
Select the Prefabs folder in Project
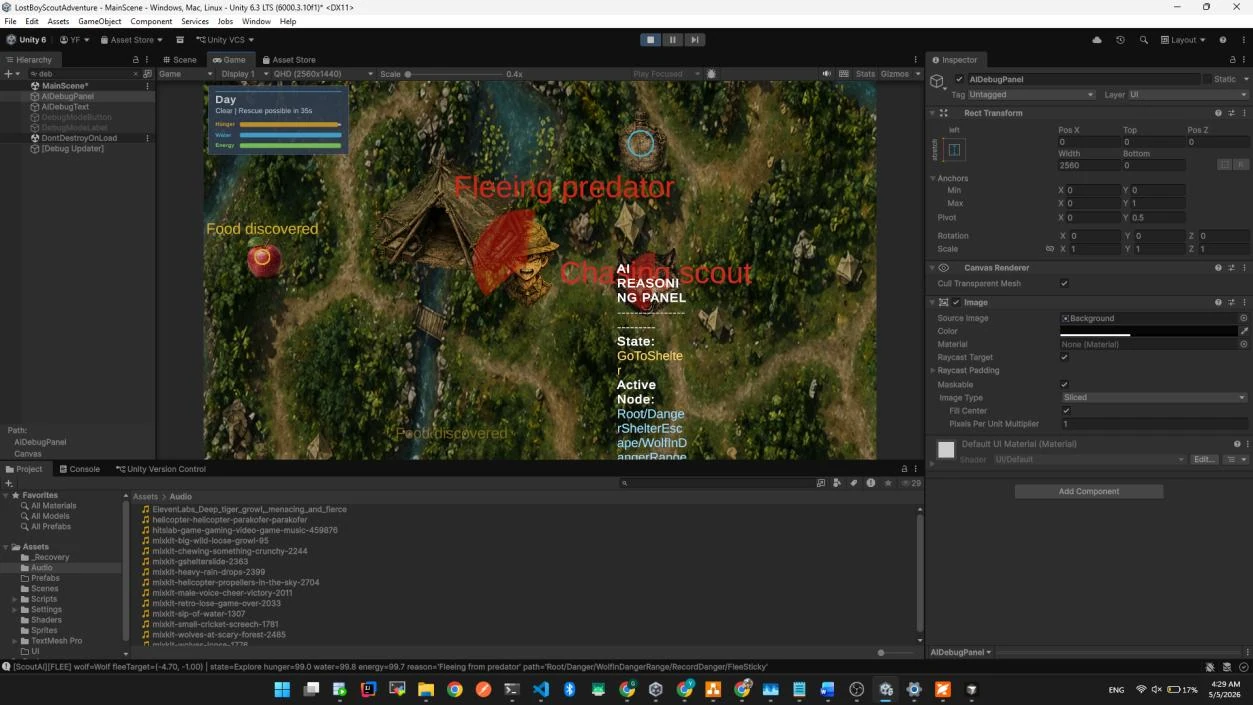(45, 578)
